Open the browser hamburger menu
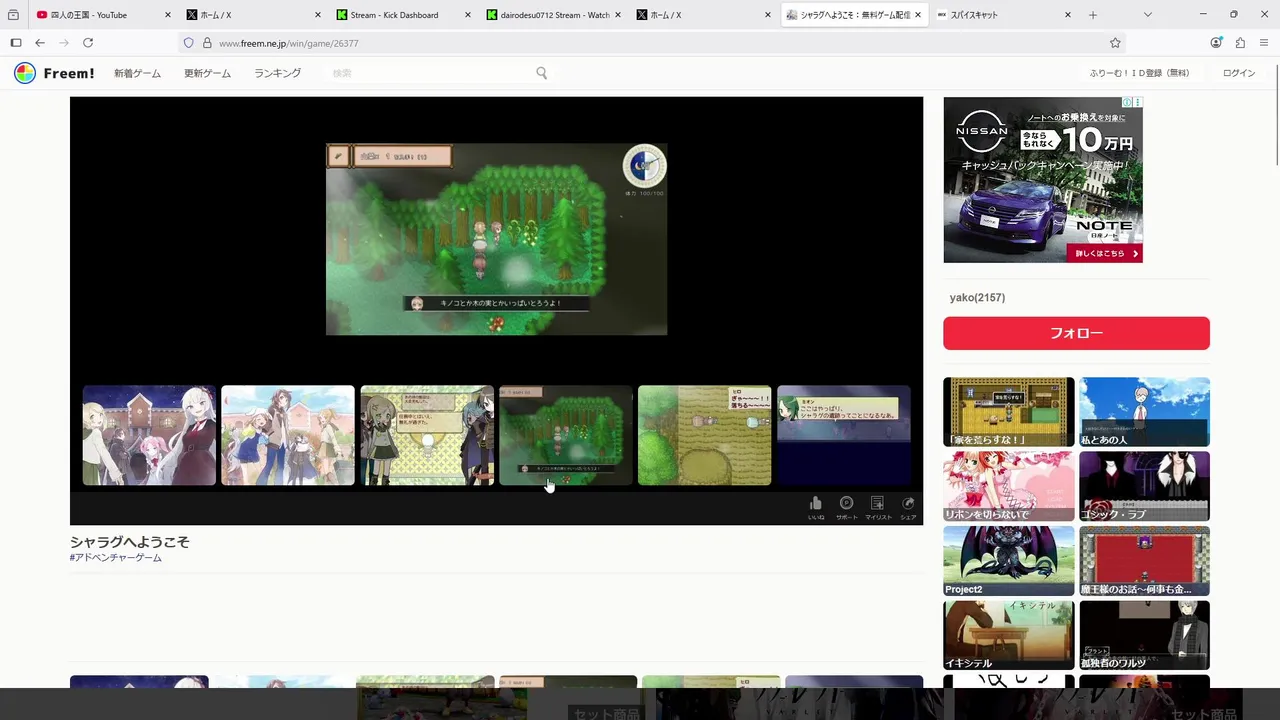The width and height of the screenshot is (1280, 720). (x=1264, y=43)
